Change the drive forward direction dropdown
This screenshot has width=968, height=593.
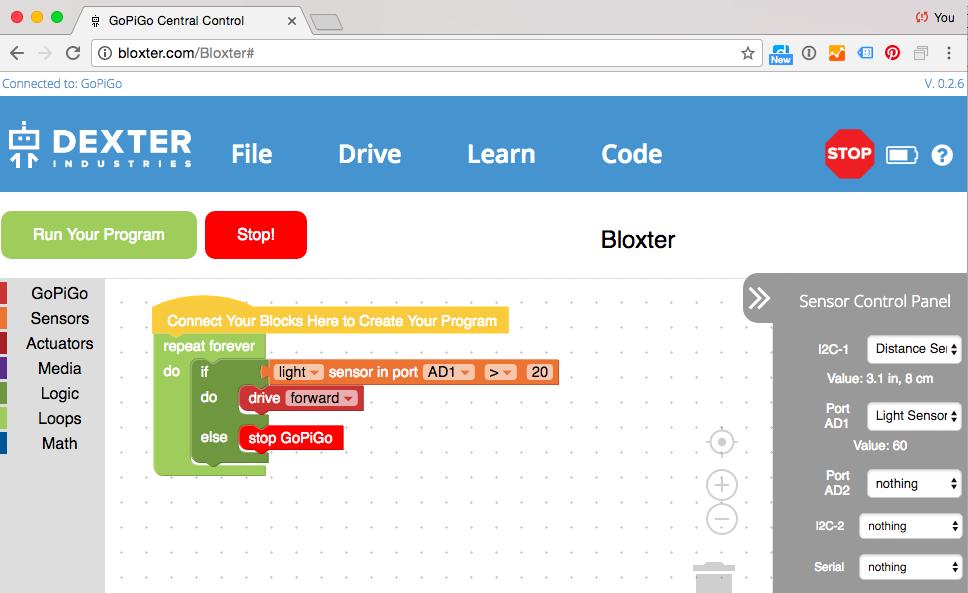tap(322, 398)
